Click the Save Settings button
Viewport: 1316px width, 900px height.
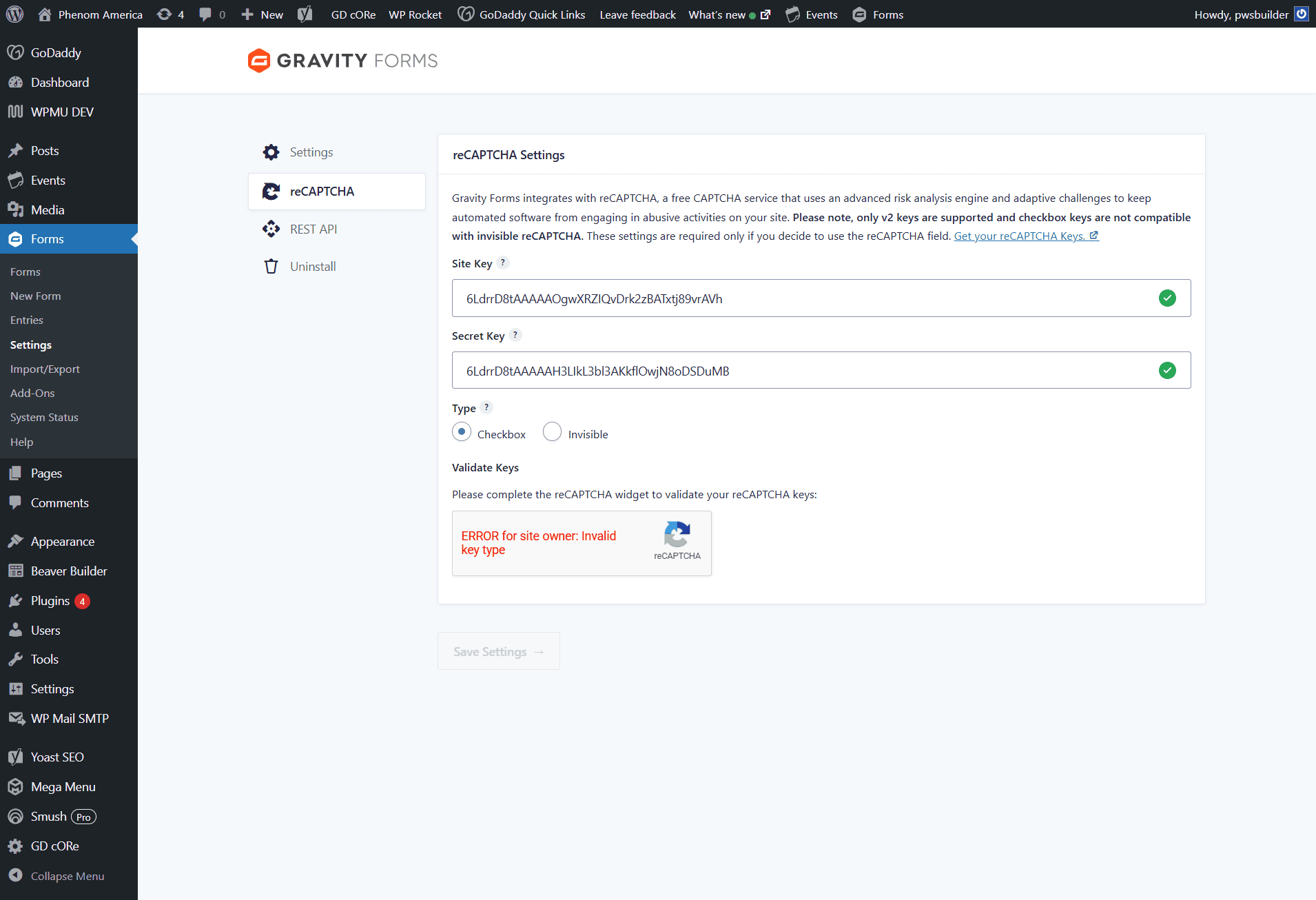click(499, 651)
